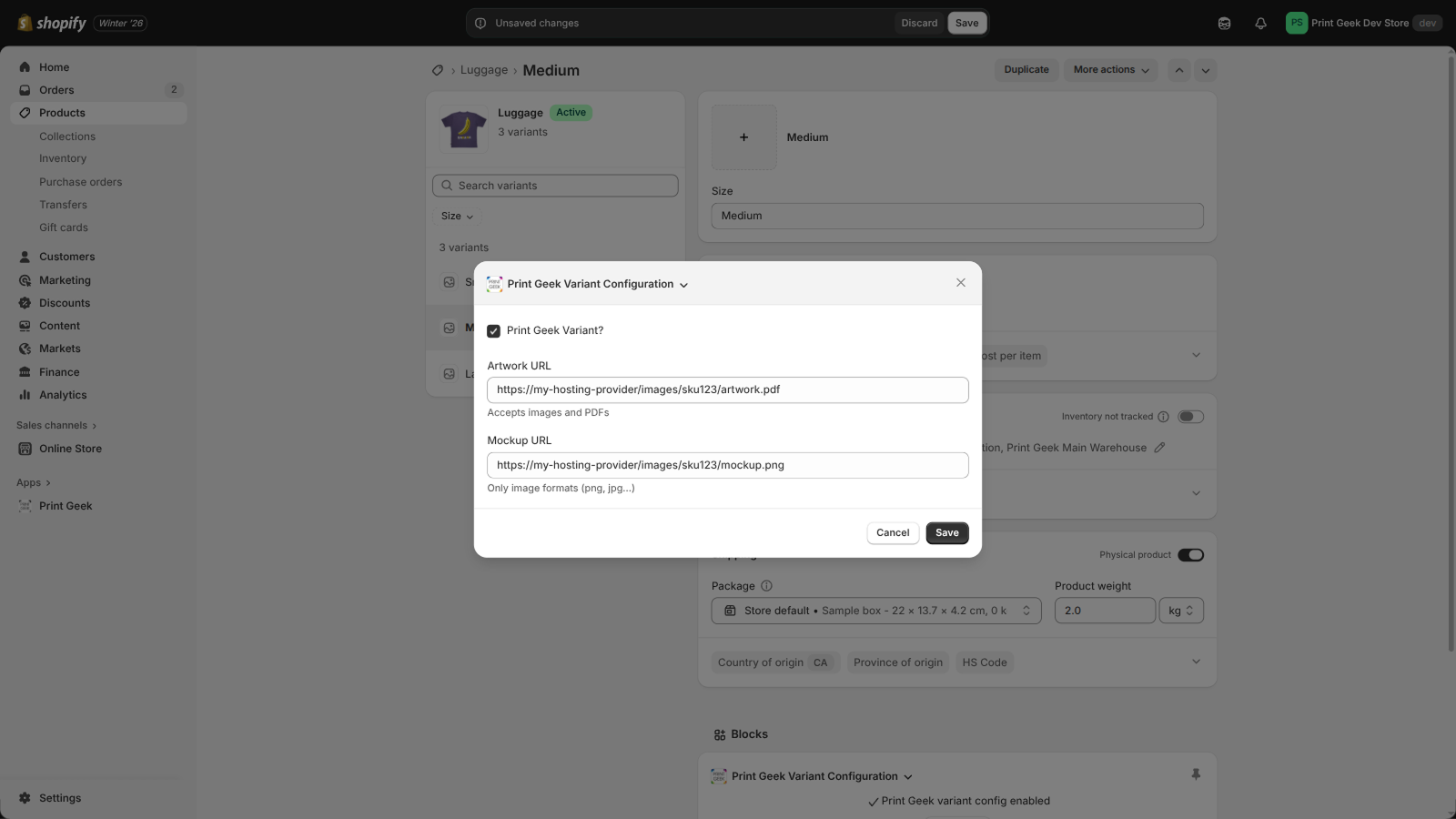Click the Mockup URL field
The image size is (1456, 819).
pos(728,465)
